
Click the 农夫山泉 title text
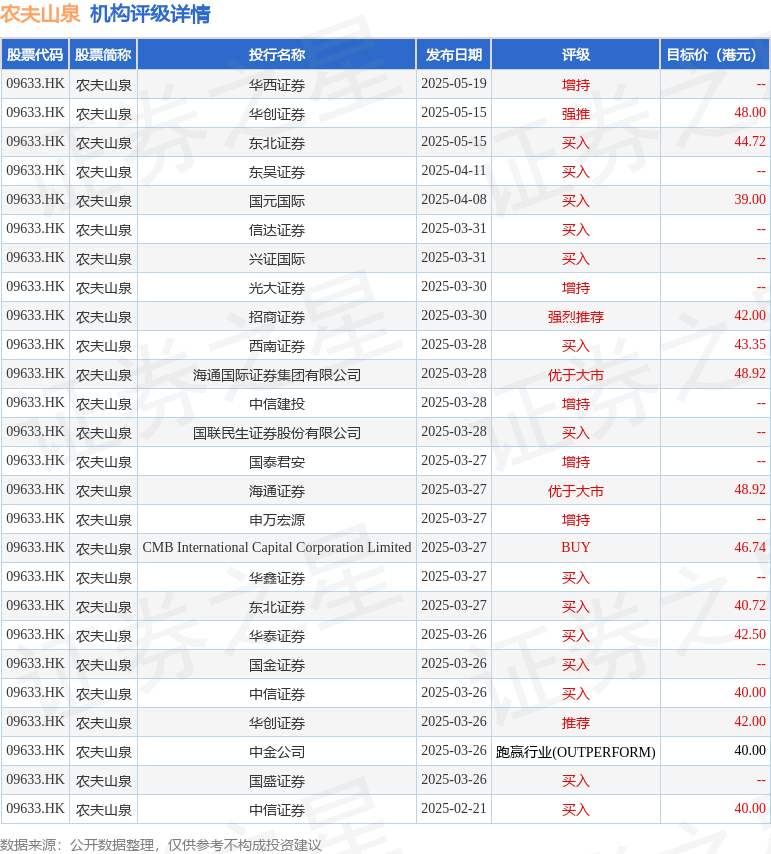40,14
